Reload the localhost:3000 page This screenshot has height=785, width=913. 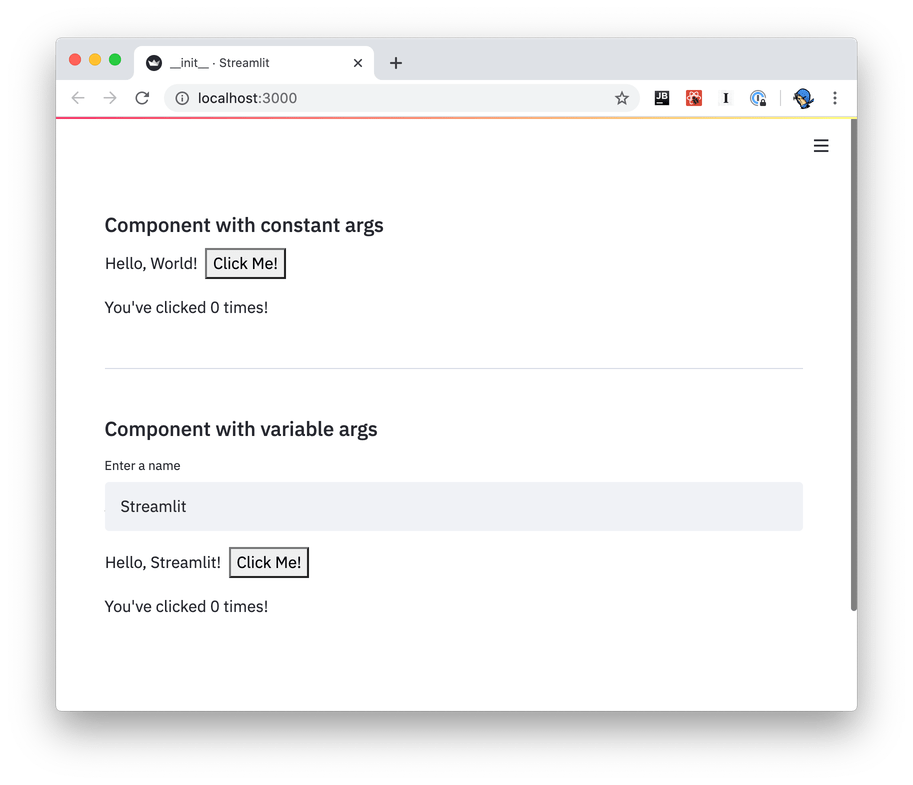(x=141, y=98)
